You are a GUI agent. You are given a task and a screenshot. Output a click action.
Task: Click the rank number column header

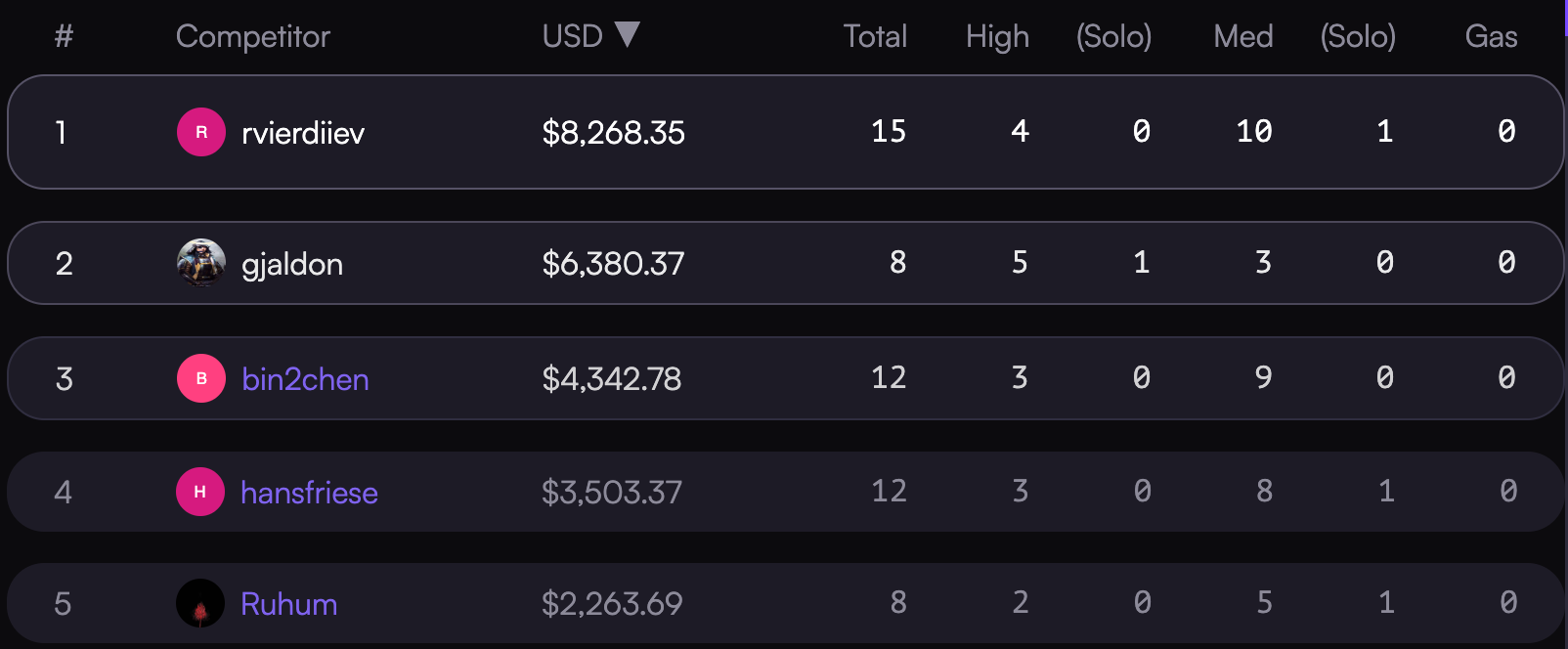point(64,36)
